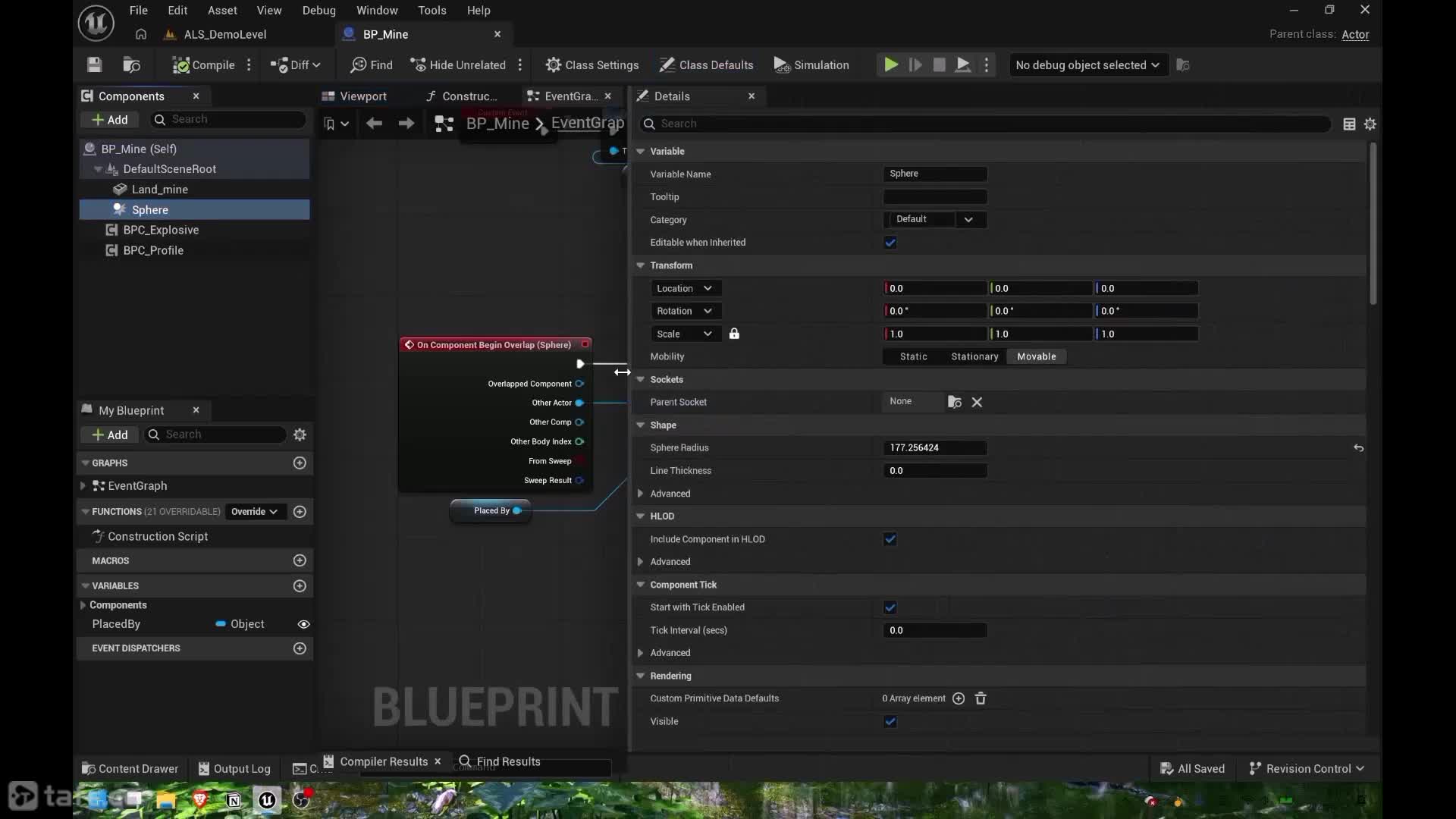Set Mobility to Stationary
Image resolution: width=1456 pixels, height=819 pixels.
974,356
